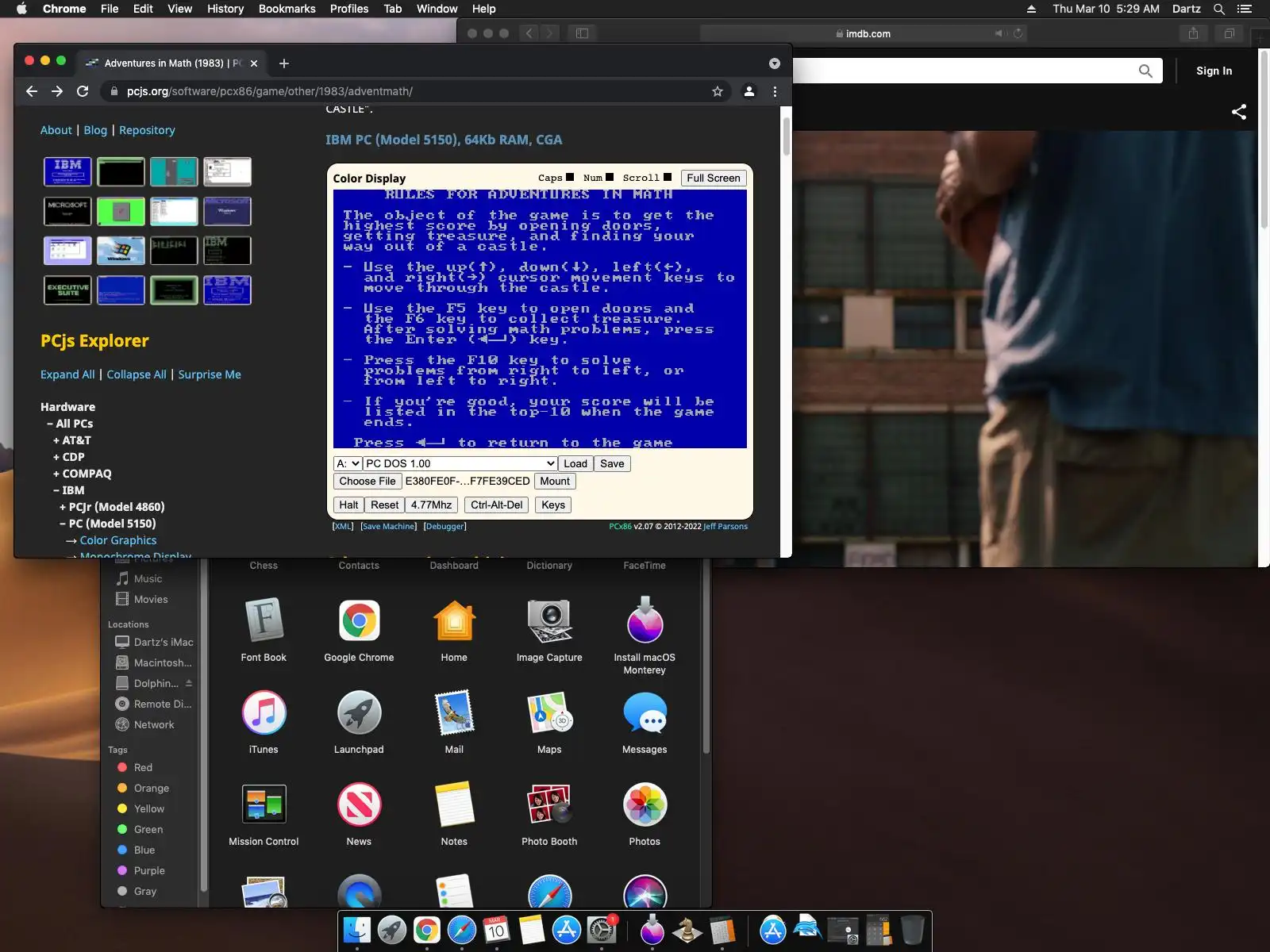
Task: Open Spotlight search in the menu bar
Action: pyautogui.click(x=1219, y=9)
